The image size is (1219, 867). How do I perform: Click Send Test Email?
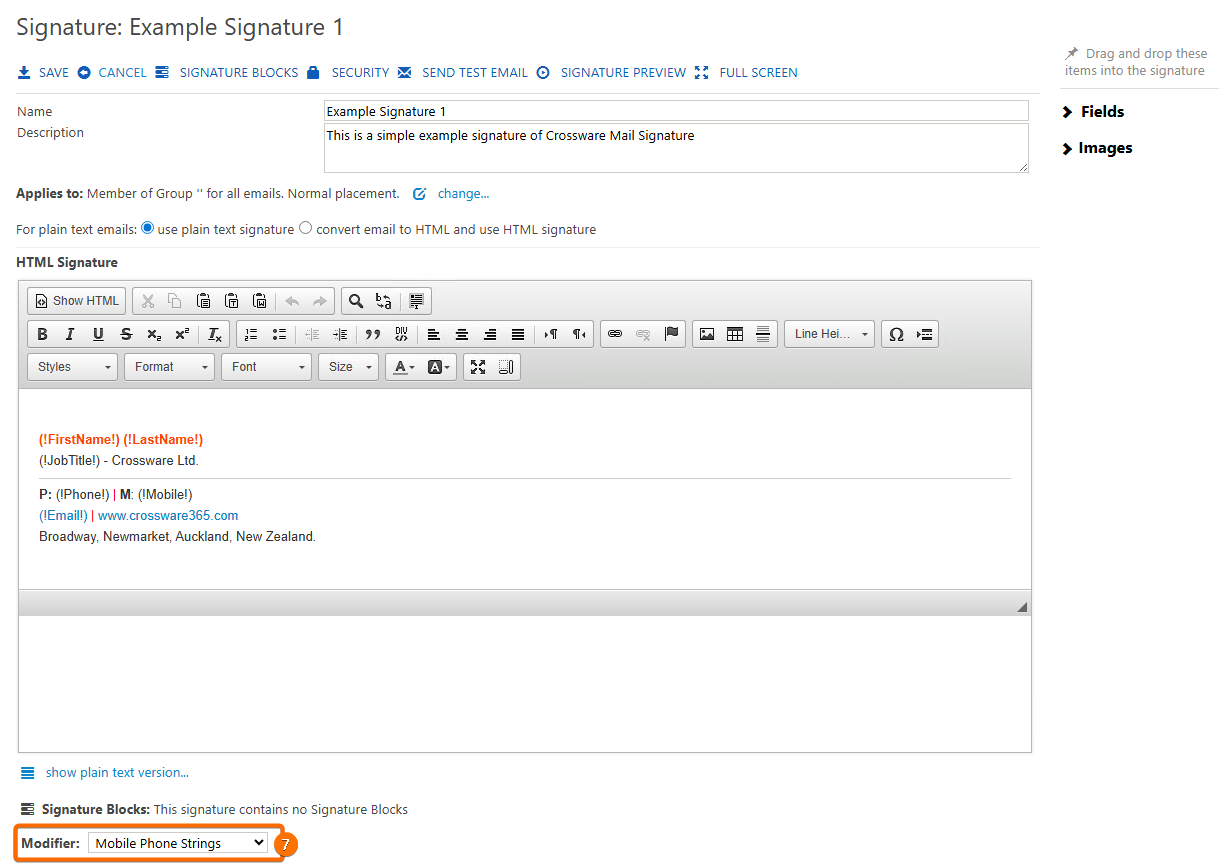click(x=474, y=73)
